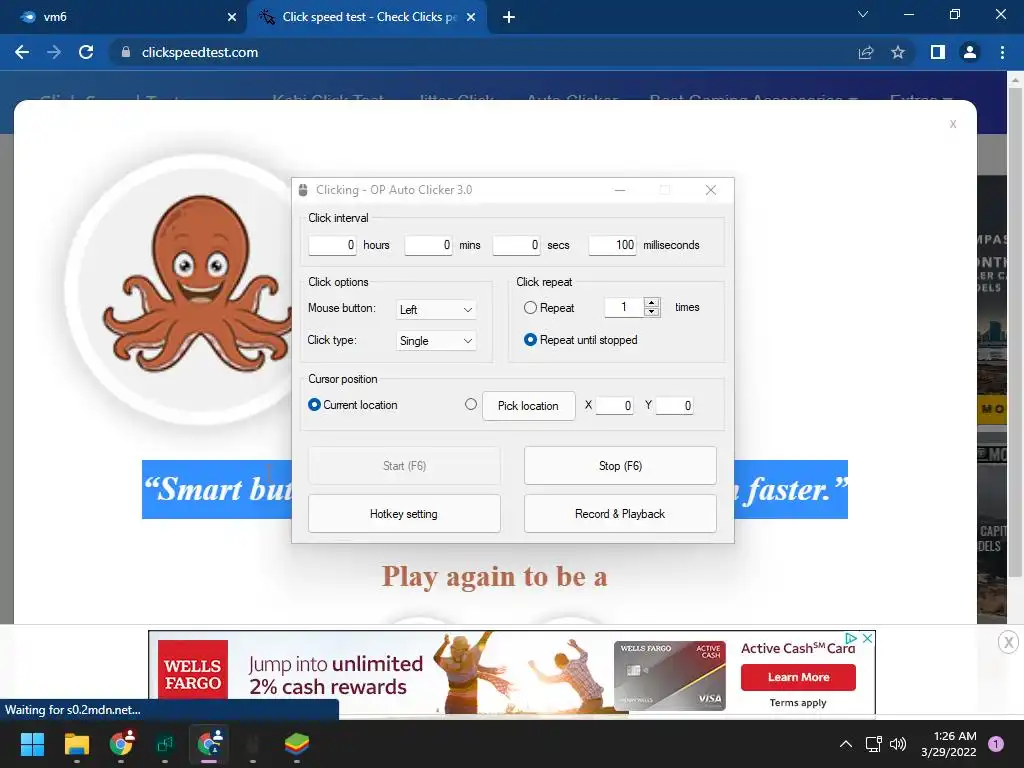Viewport: 1024px width, 768px height.
Task: Change the milliseconds value of 100
Action: tap(613, 245)
